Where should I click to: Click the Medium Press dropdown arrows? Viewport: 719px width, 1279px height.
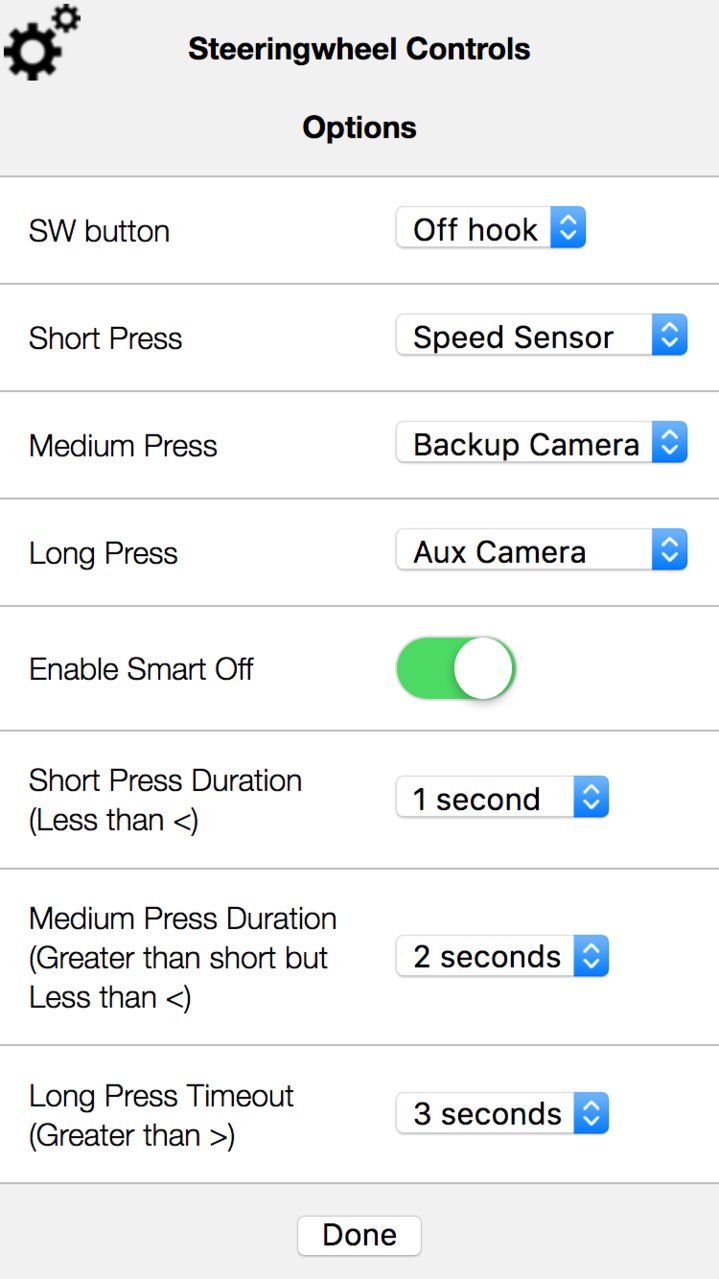pyautogui.click(x=670, y=443)
